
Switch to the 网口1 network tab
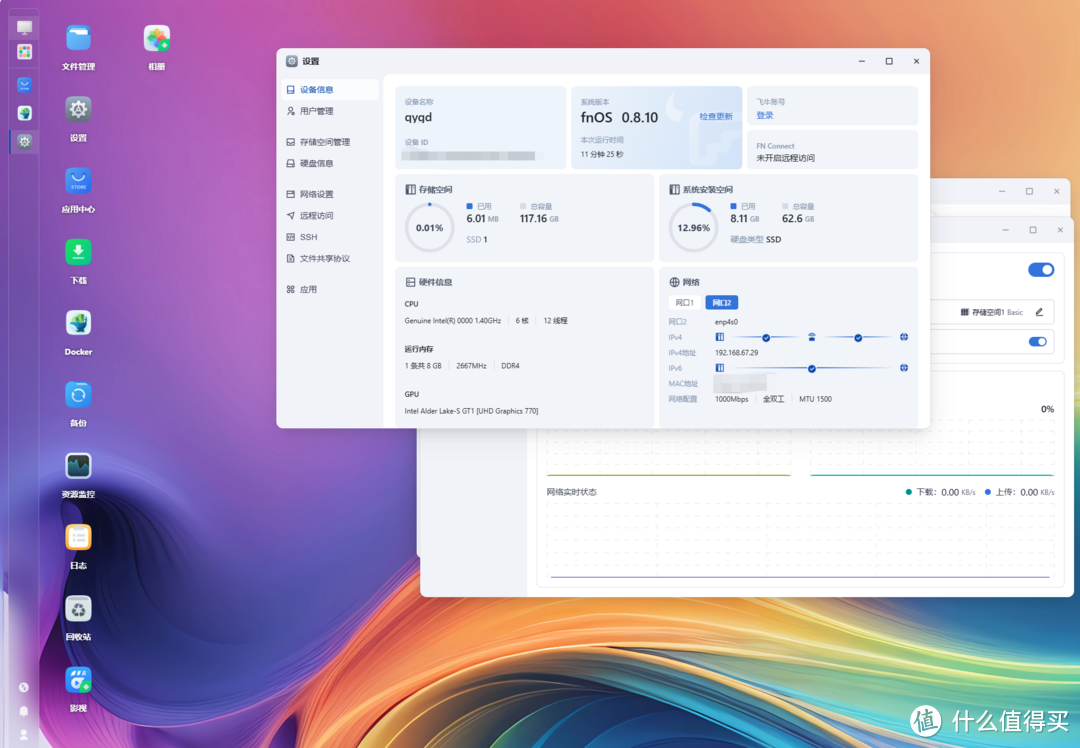click(685, 302)
